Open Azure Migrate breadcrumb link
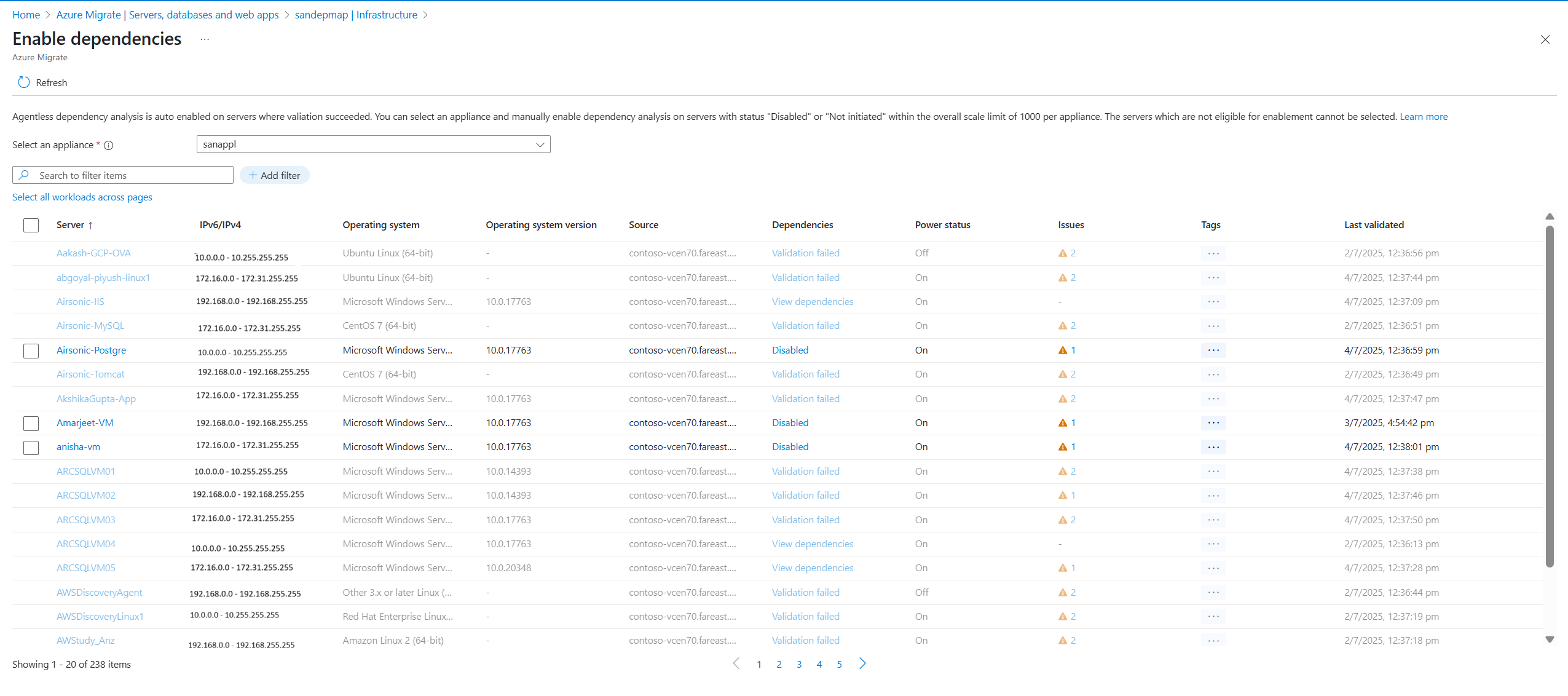Screen dimensions: 1568x696 point(167,15)
